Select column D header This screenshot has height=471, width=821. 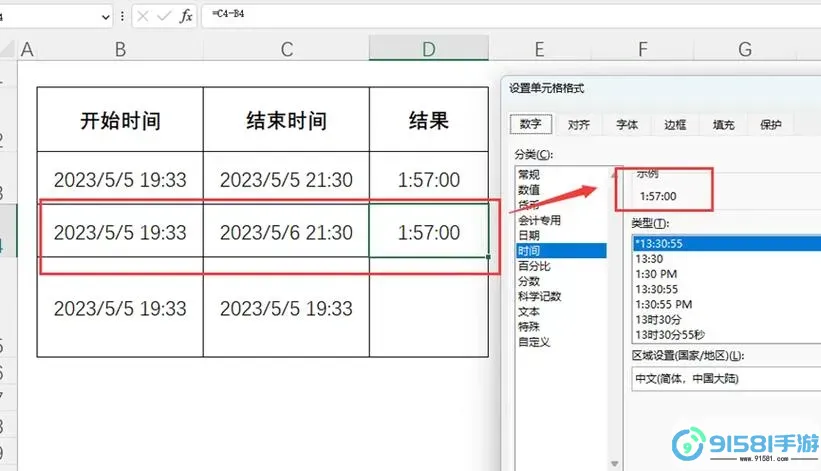click(429, 49)
